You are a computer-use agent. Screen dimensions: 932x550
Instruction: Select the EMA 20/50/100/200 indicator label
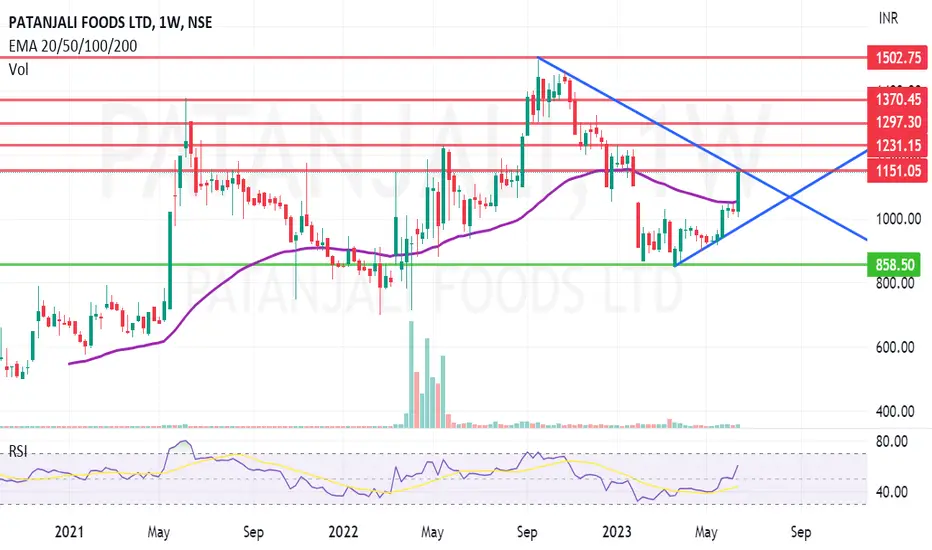tap(73, 46)
